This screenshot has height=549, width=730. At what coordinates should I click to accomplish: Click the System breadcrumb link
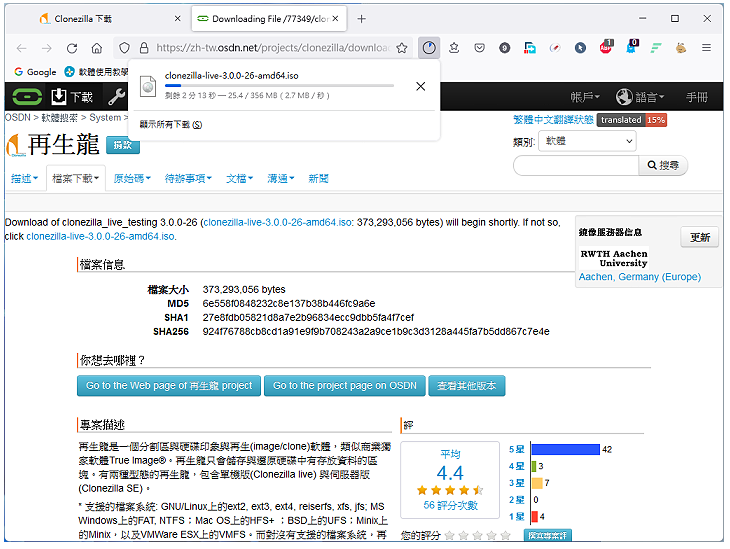click(105, 117)
